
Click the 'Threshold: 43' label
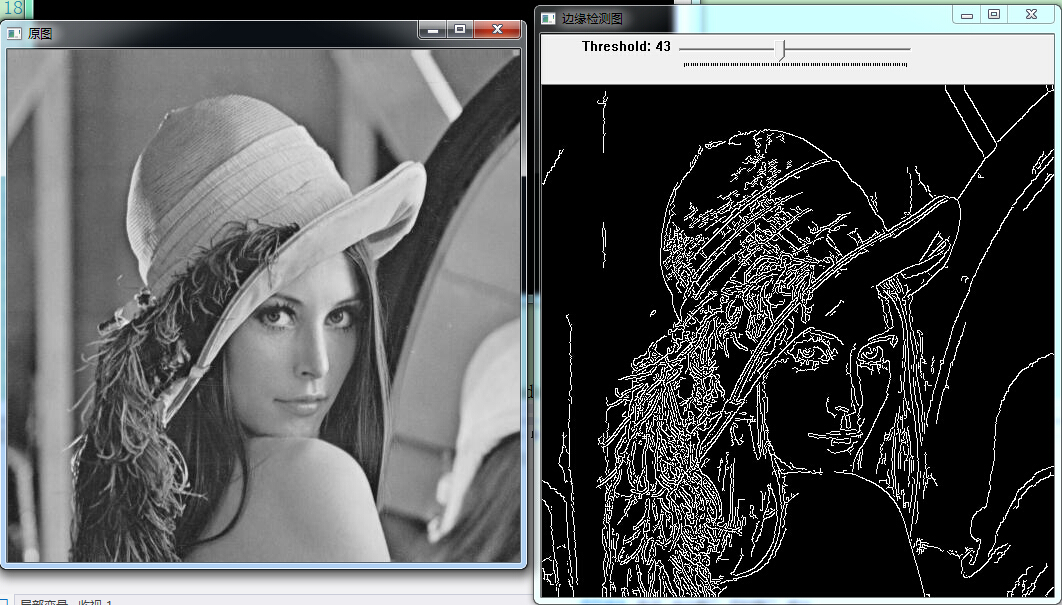(x=626, y=47)
